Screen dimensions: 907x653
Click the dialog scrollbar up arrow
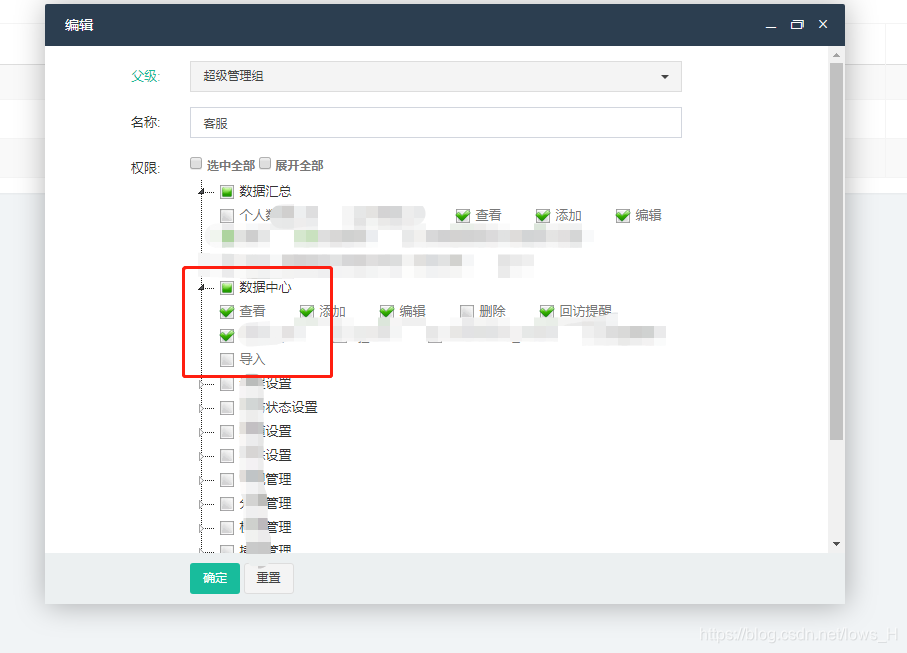836,55
